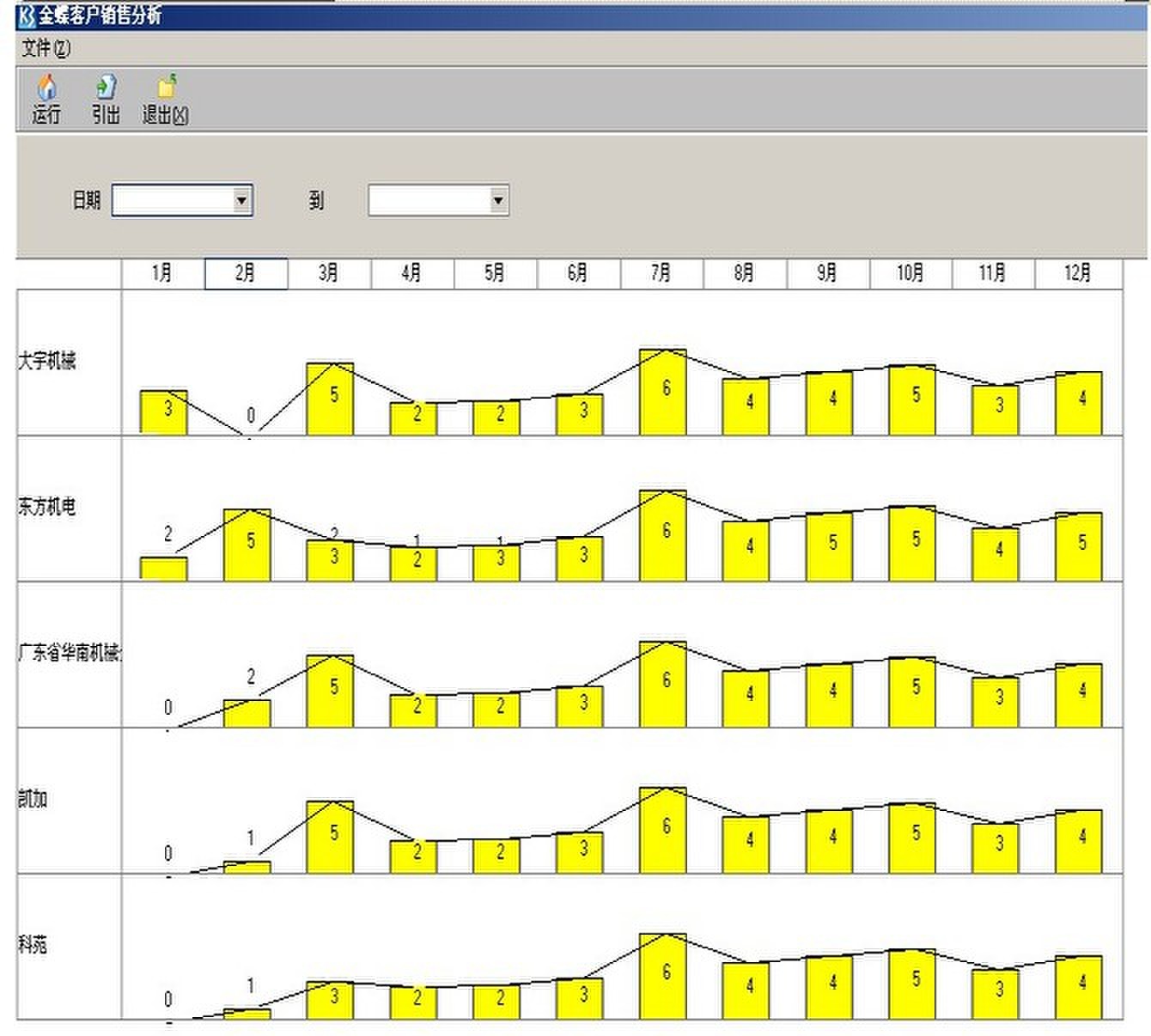Open the 到 end date dropdown arrow
The image size is (1151, 1036).
pos(498,200)
